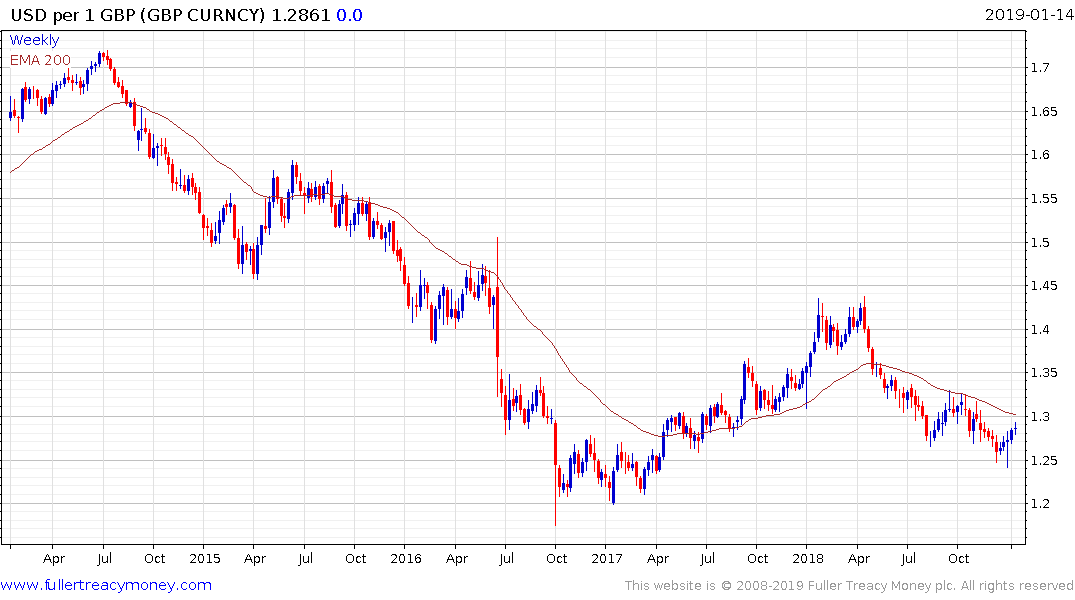The image size is (1075, 600).
Task: Click the 2015 year label on time axis
Action: (x=205, y=558)
